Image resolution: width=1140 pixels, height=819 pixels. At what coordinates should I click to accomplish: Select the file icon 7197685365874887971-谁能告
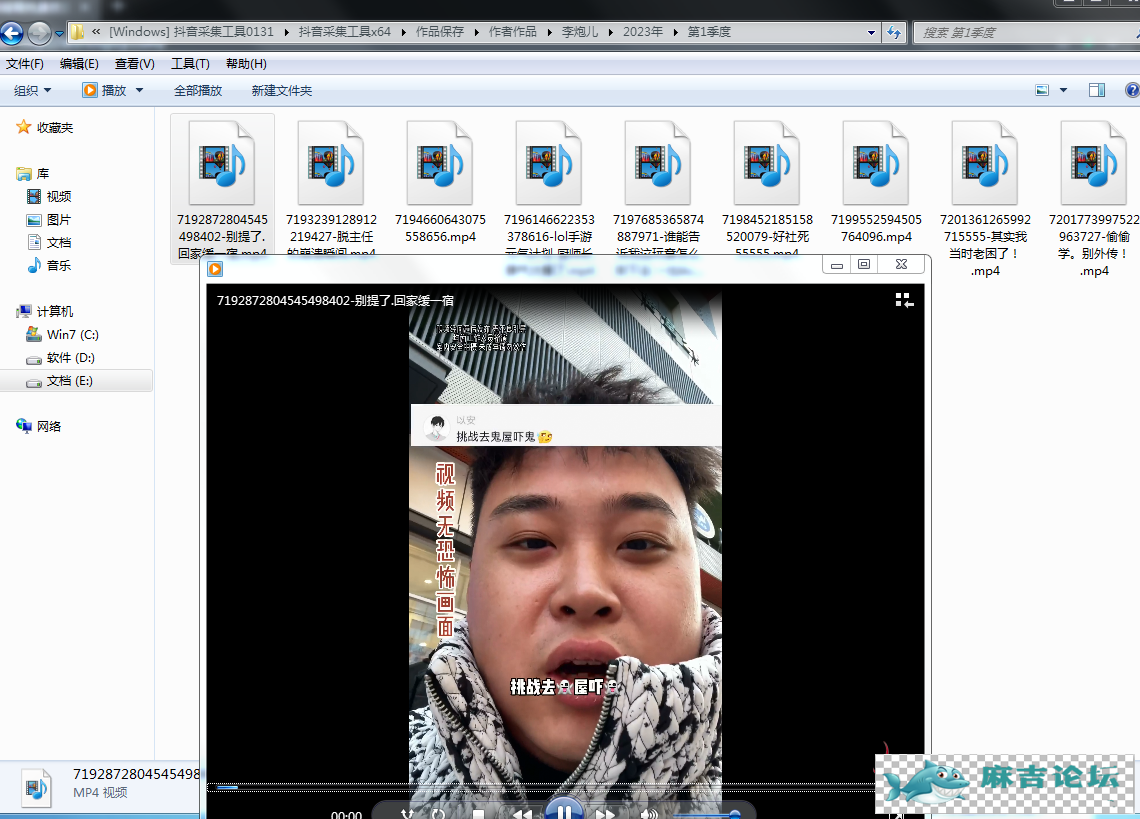pyautogui.click(x=658, y=163)
